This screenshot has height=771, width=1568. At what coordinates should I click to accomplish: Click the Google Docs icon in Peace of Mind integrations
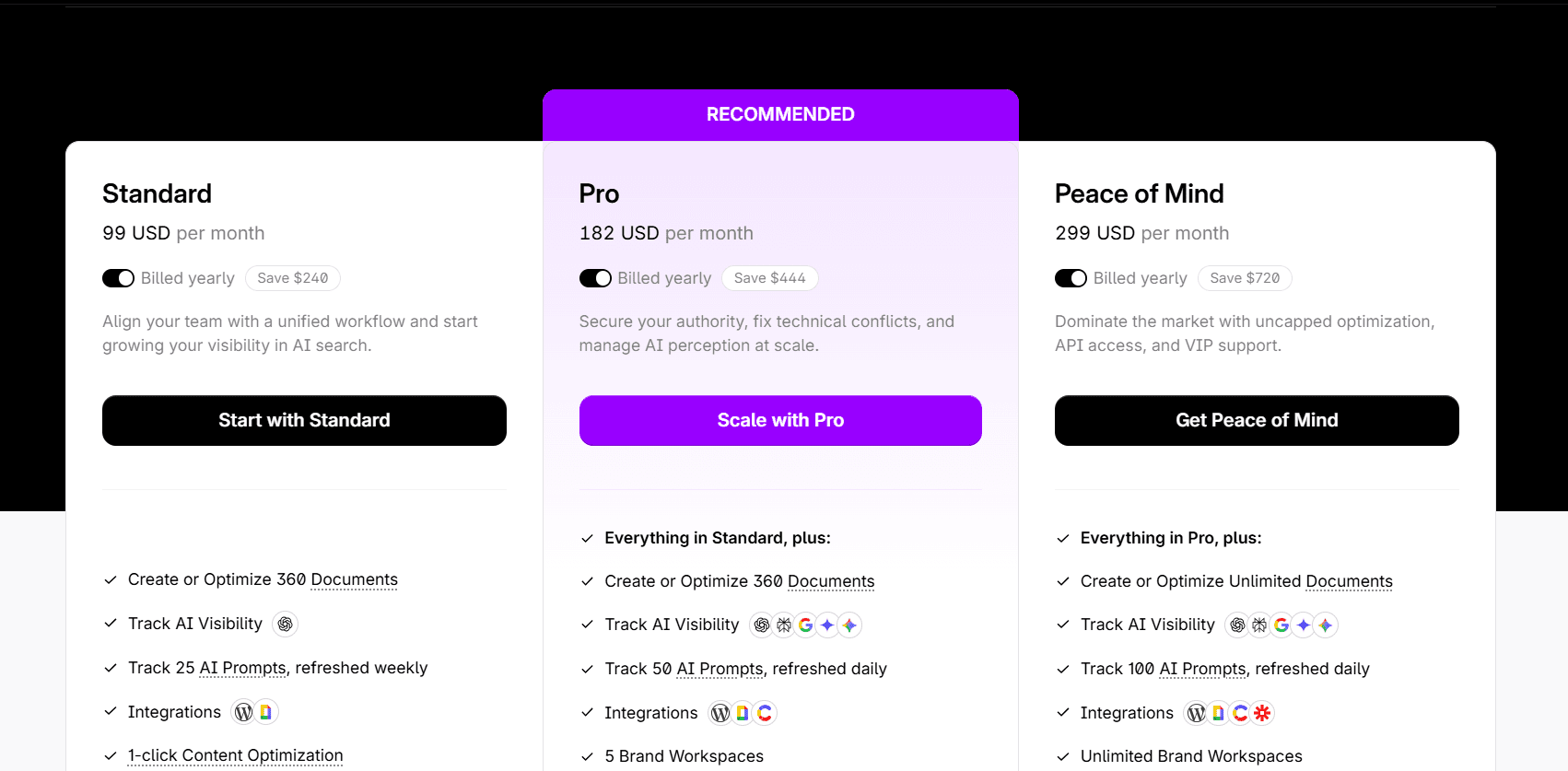point(1218,713)
